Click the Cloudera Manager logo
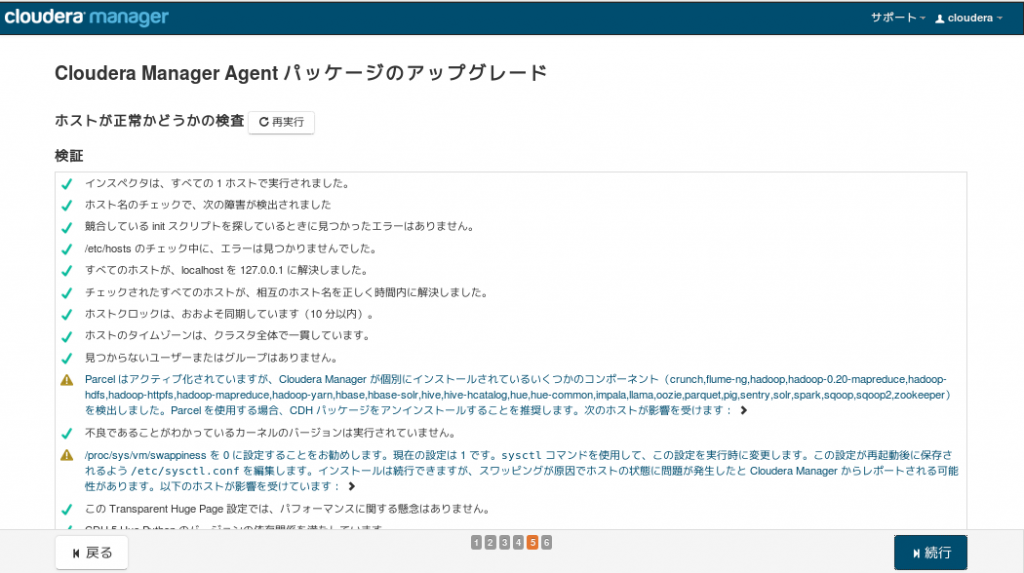1024x573 pixels. point(86,17)
